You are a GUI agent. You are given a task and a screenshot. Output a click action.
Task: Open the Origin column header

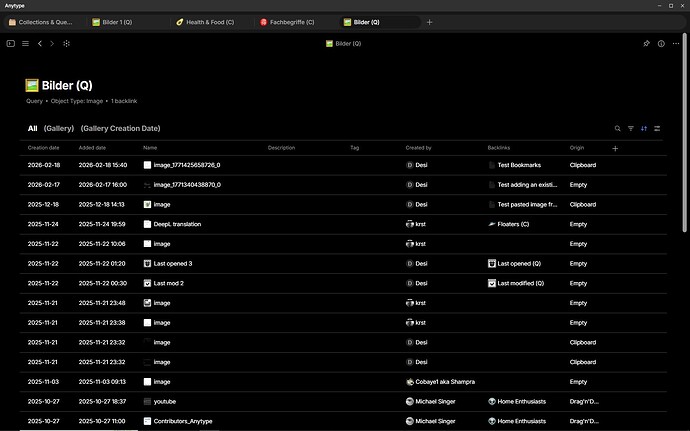(576, 148)
